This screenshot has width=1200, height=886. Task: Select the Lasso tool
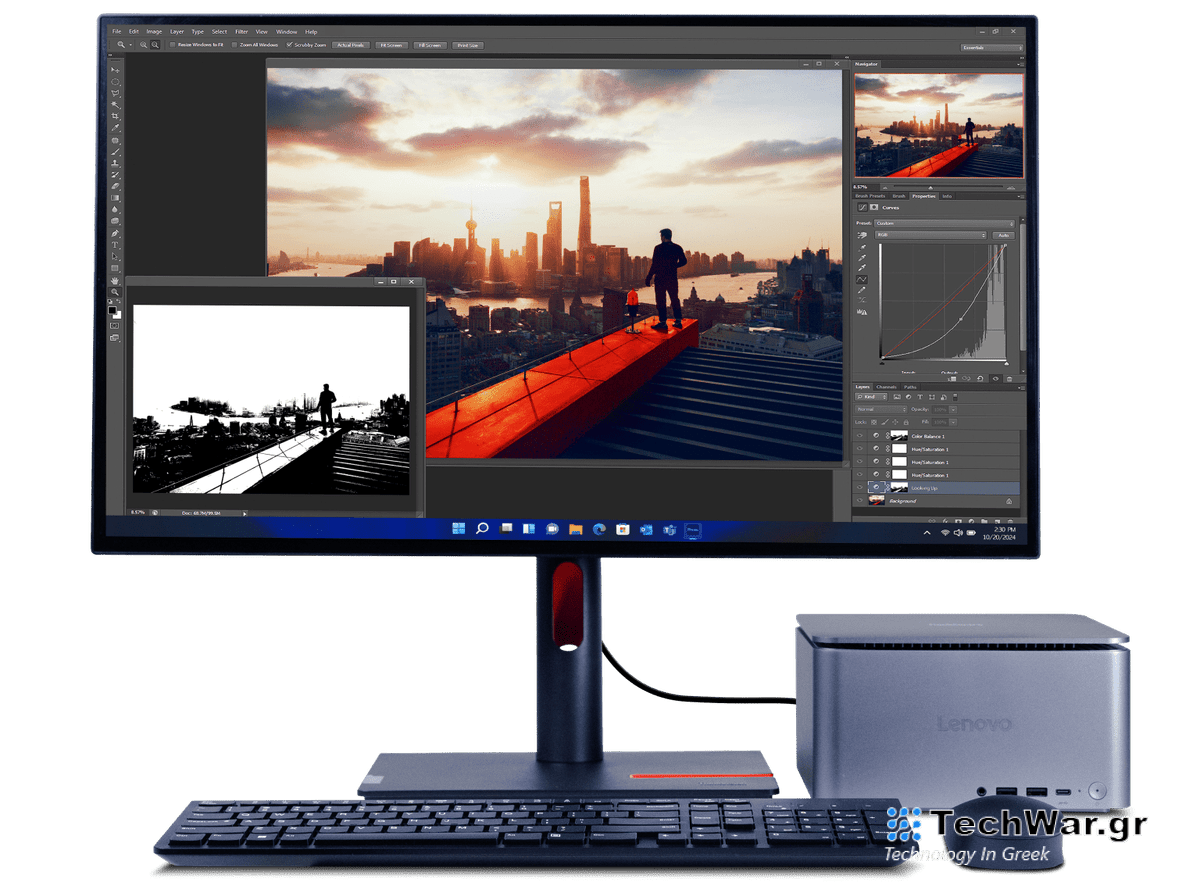[115, 93]
